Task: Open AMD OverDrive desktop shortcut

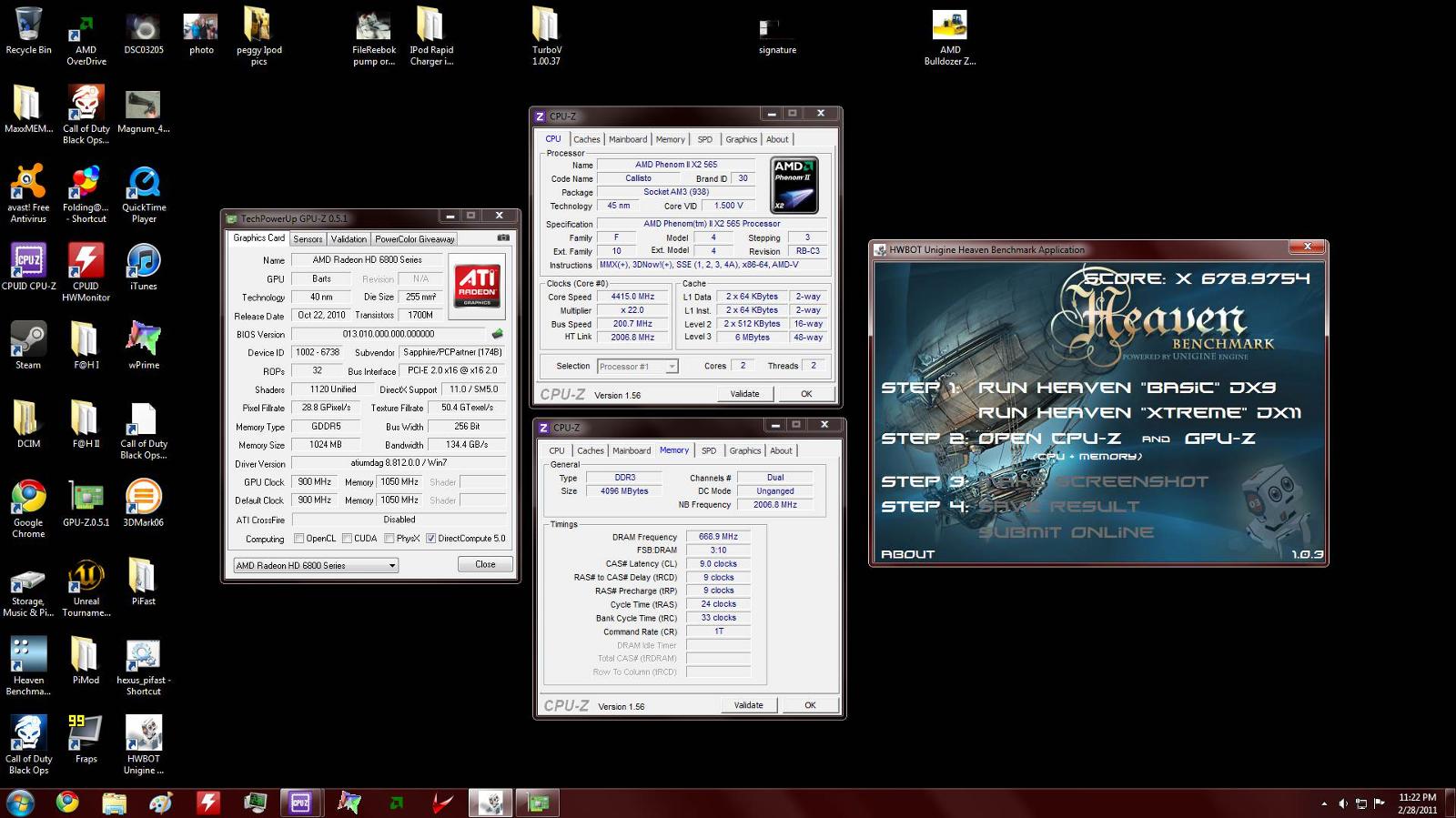Action: (86, 38)
